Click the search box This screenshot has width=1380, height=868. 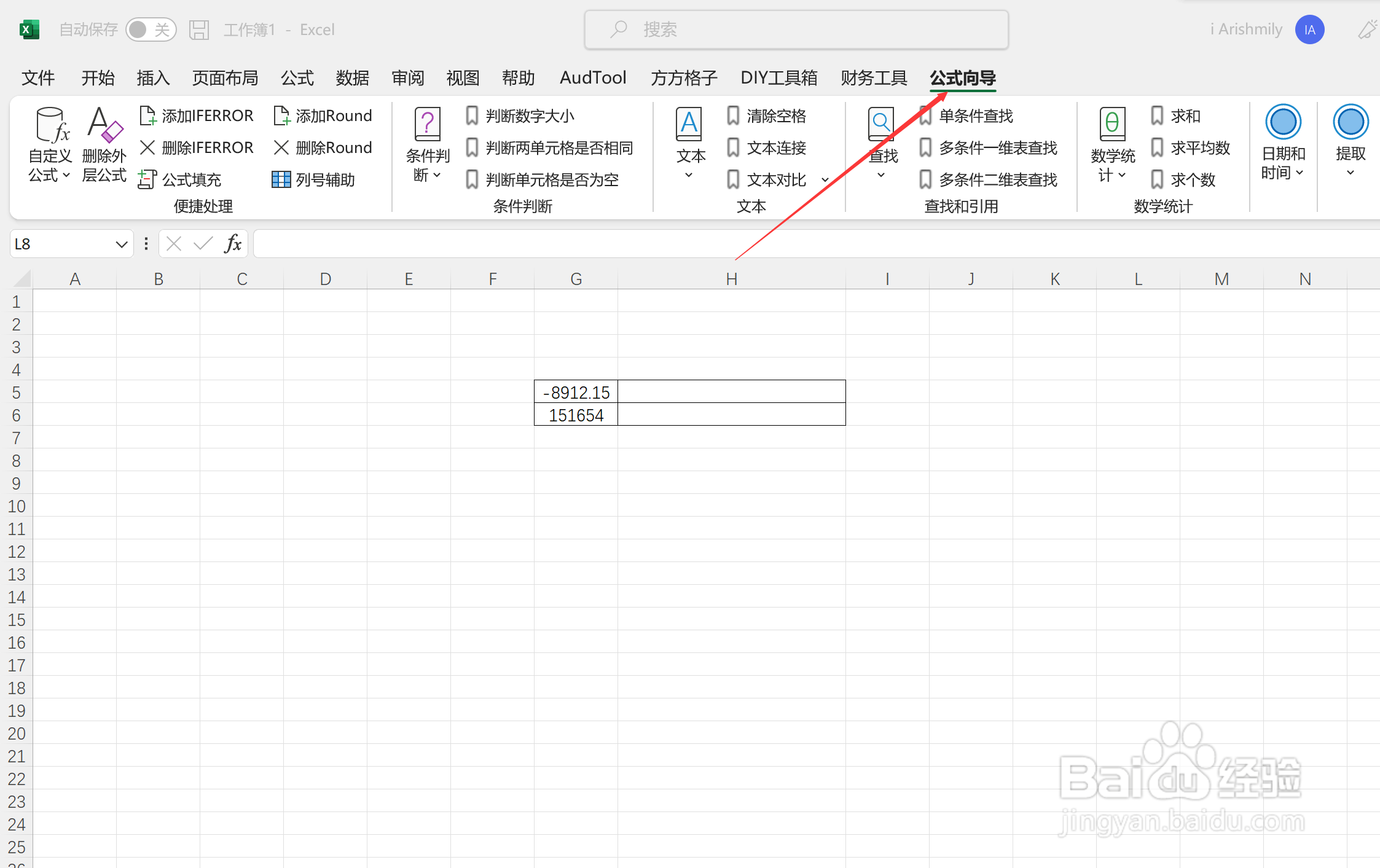(x=796, y=29)
